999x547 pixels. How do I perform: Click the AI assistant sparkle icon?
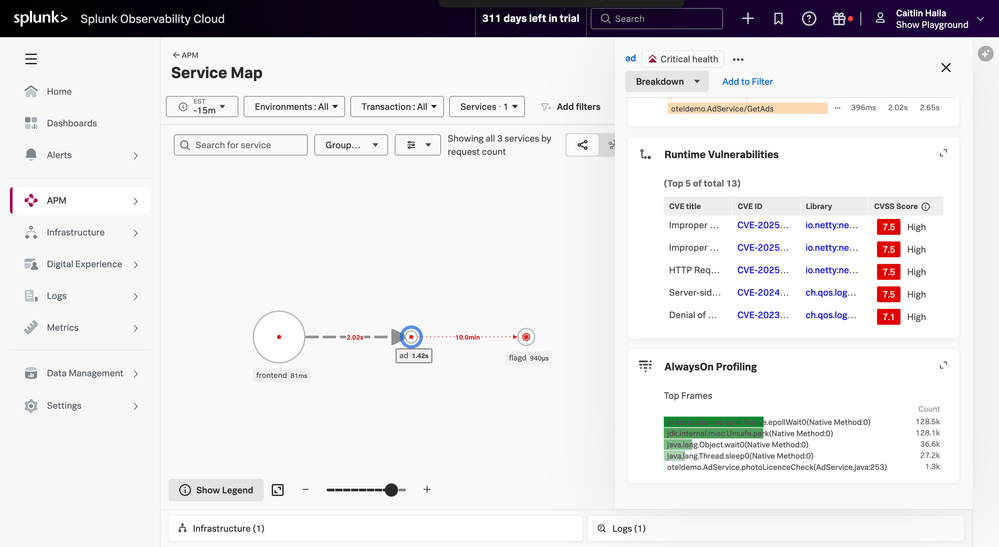[986, 54]
